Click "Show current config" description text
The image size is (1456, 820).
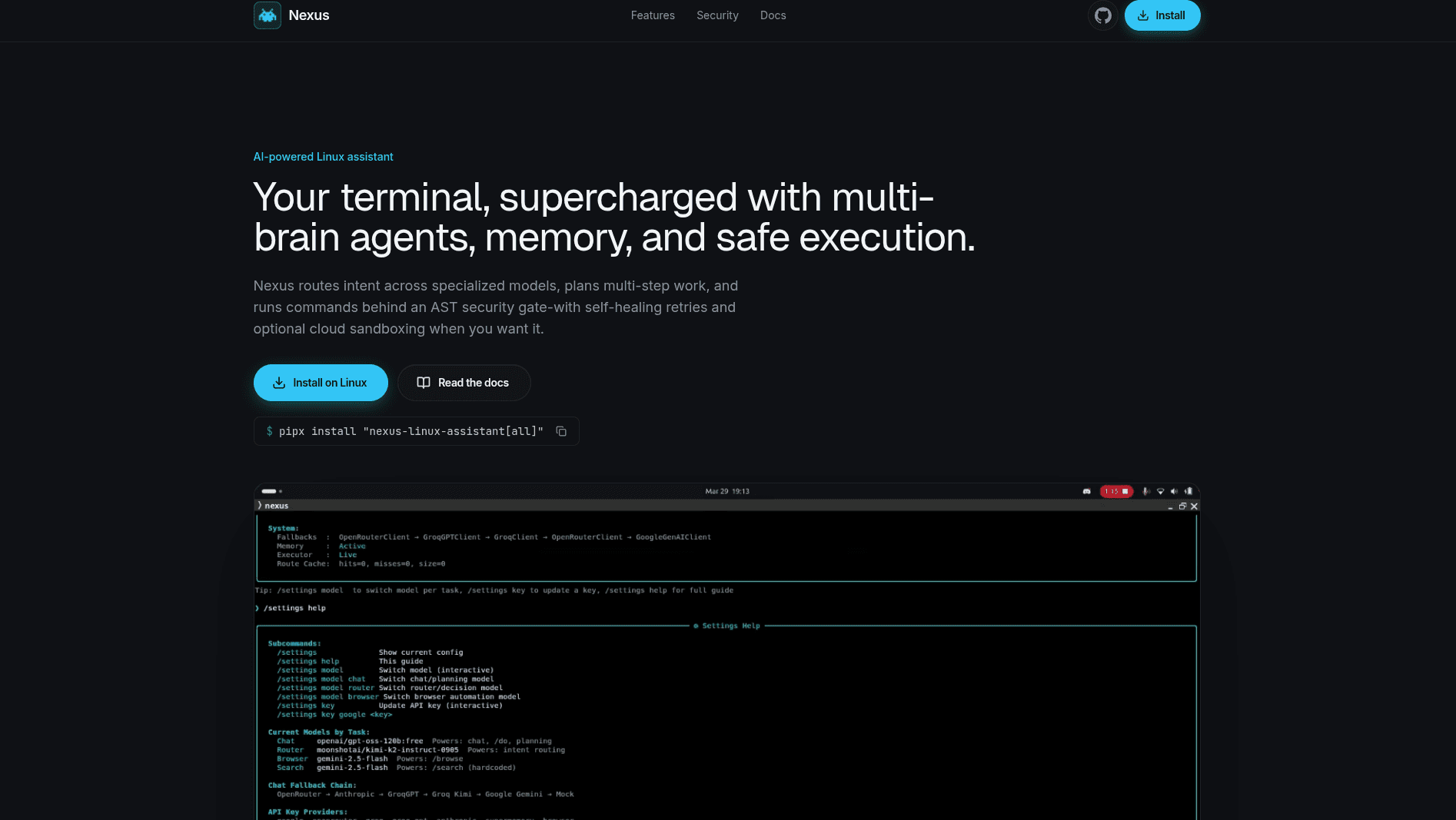(x=421, y=652)
